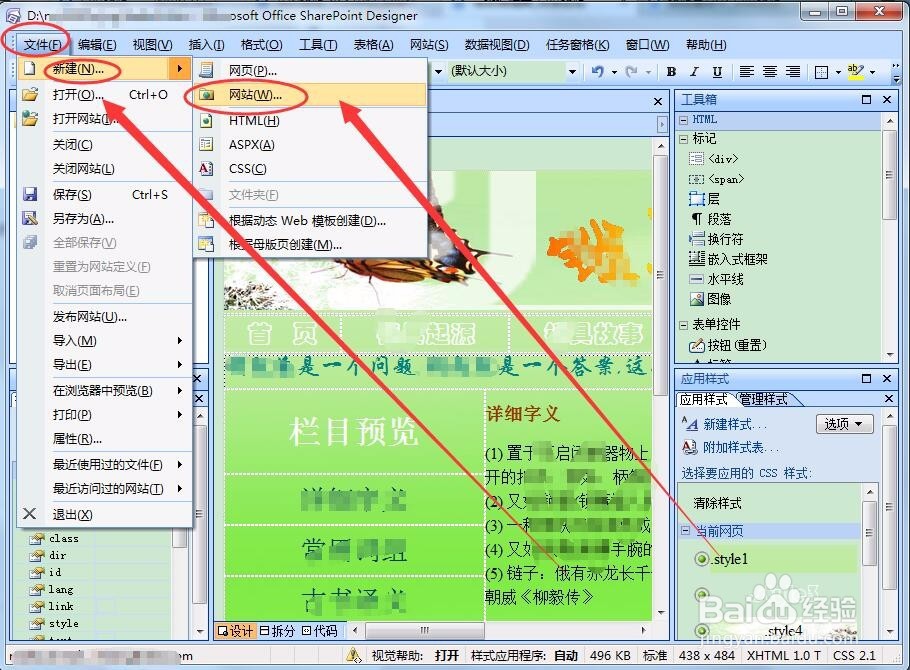Click the Undo arrow icon

(597, 71)
